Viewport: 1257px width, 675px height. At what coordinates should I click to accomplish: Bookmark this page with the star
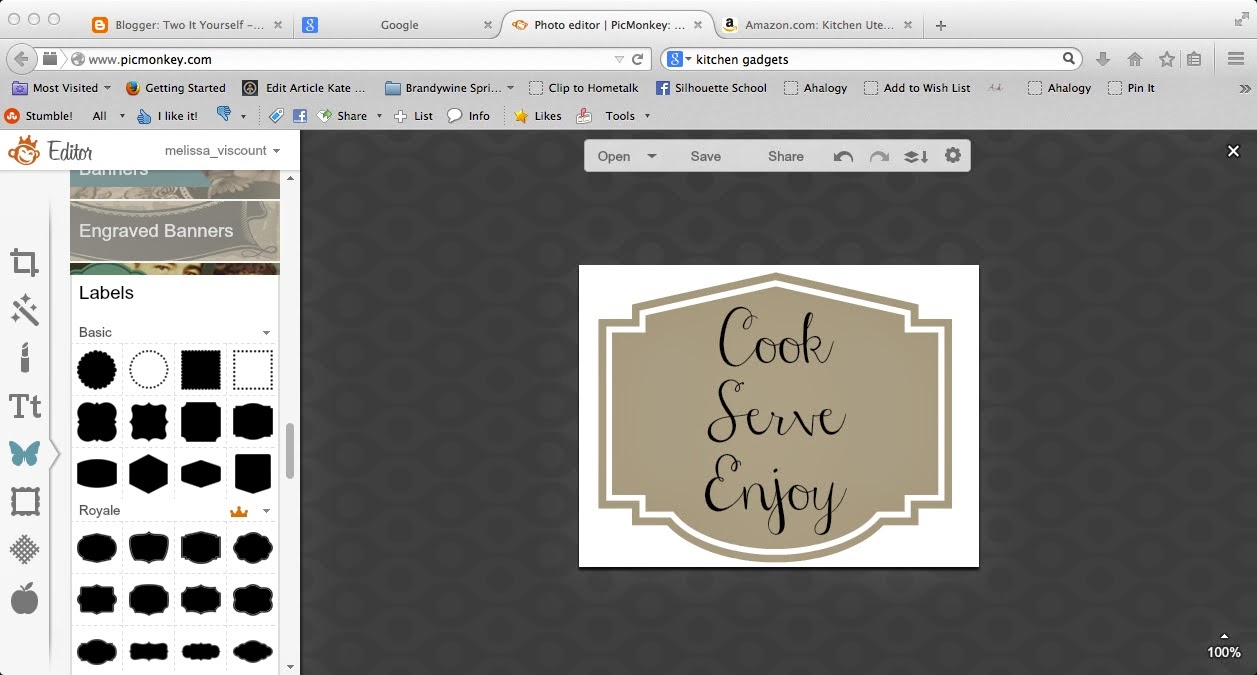click(x=1166, y=59)
